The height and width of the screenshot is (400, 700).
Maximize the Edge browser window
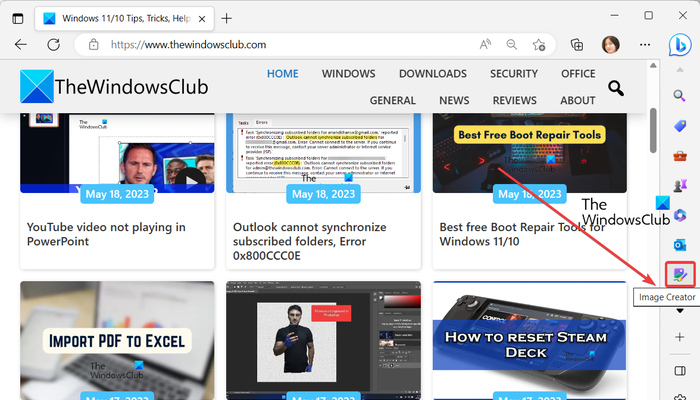(648, 16)
